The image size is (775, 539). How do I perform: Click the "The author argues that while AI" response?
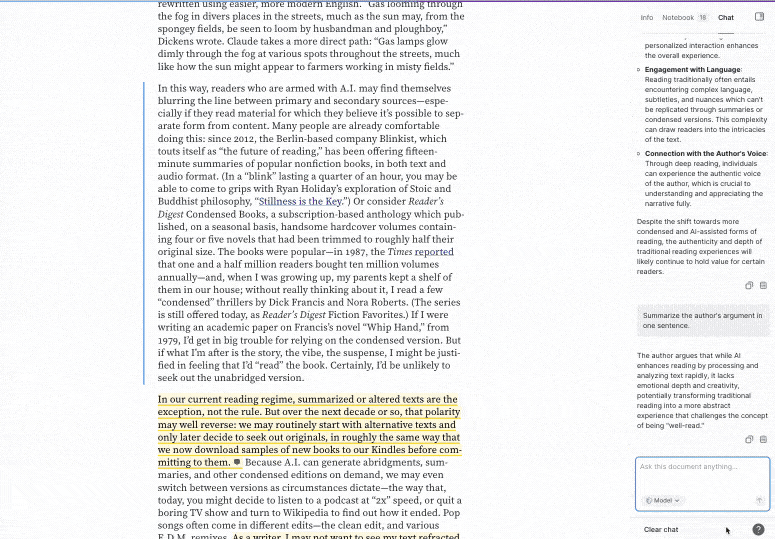point(702,390)
